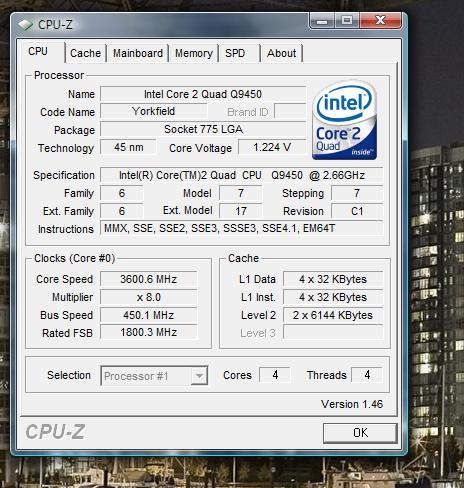The width and height of the screenshot is (464, 488).
Task: Click the Ext. Model value 17
Action: coord(241,211)
